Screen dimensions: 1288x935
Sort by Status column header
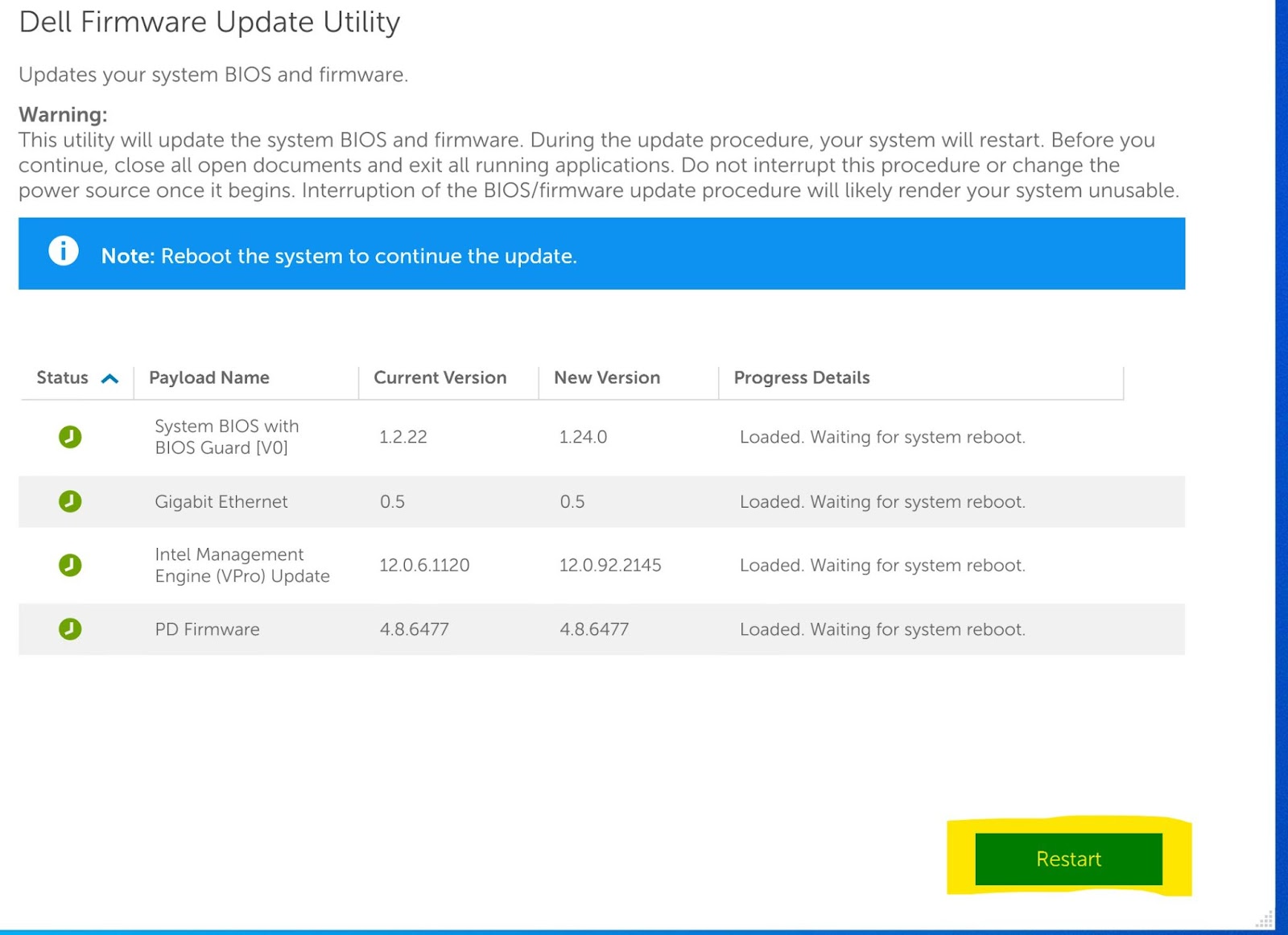63,378
